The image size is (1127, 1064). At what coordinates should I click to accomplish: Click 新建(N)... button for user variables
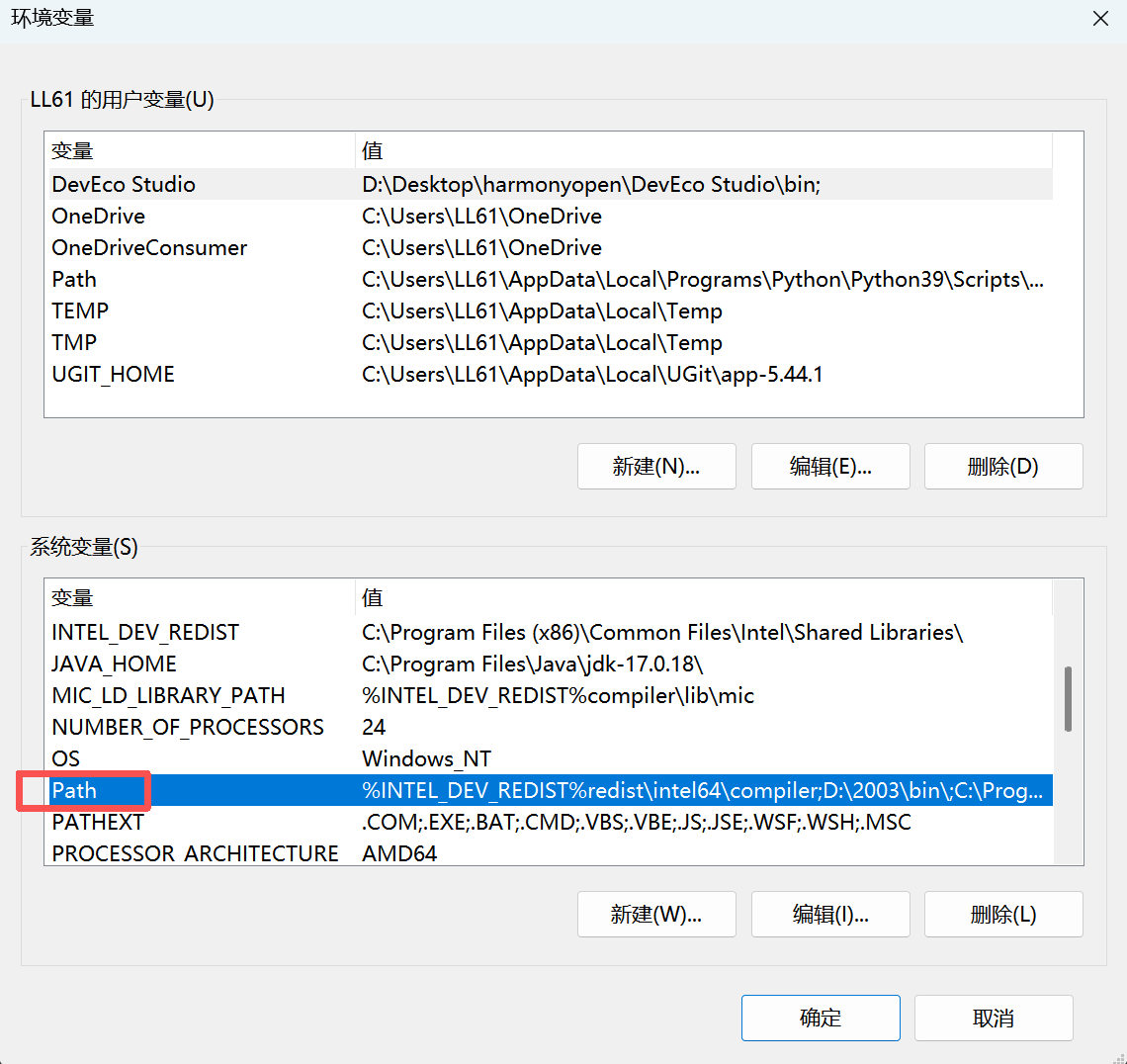pos(656,467)
